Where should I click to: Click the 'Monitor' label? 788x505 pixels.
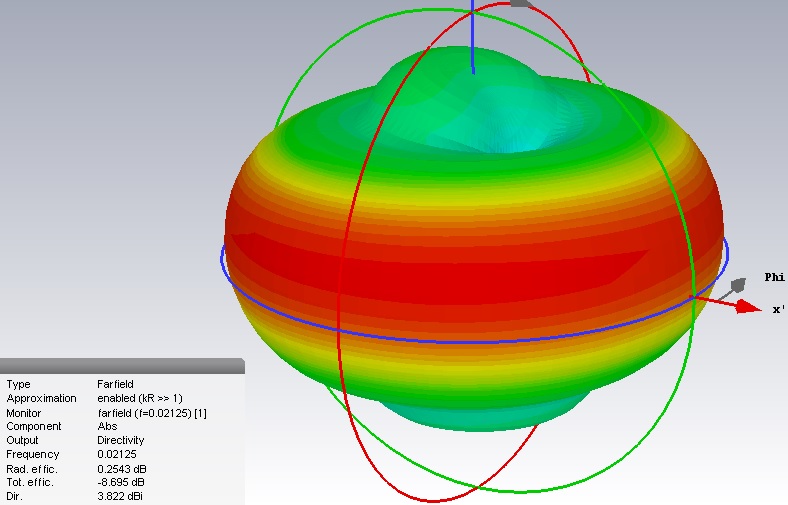24,413
